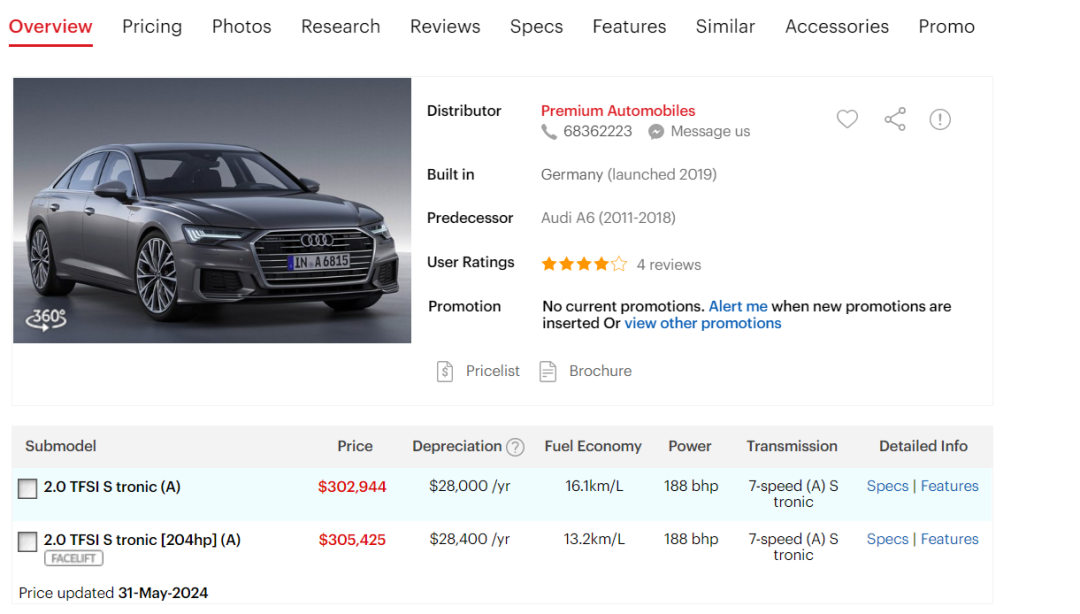Click the share icon
Image resolution: width=1080 pixels, height=614 pixels.
pyautogui.click(x=895, y=119)
